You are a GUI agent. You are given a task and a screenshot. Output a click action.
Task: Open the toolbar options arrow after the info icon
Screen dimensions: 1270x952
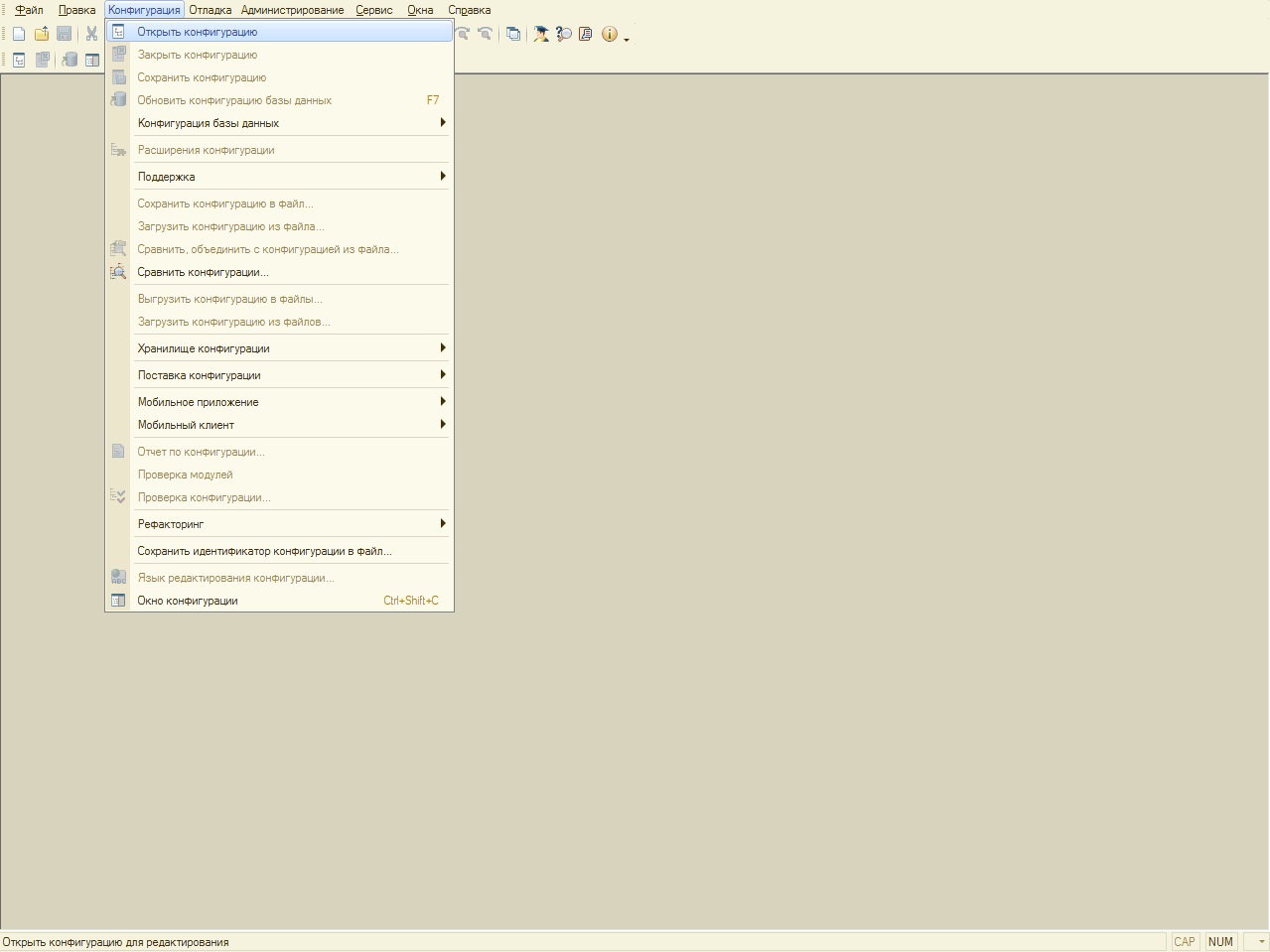[x=627, y=38]
